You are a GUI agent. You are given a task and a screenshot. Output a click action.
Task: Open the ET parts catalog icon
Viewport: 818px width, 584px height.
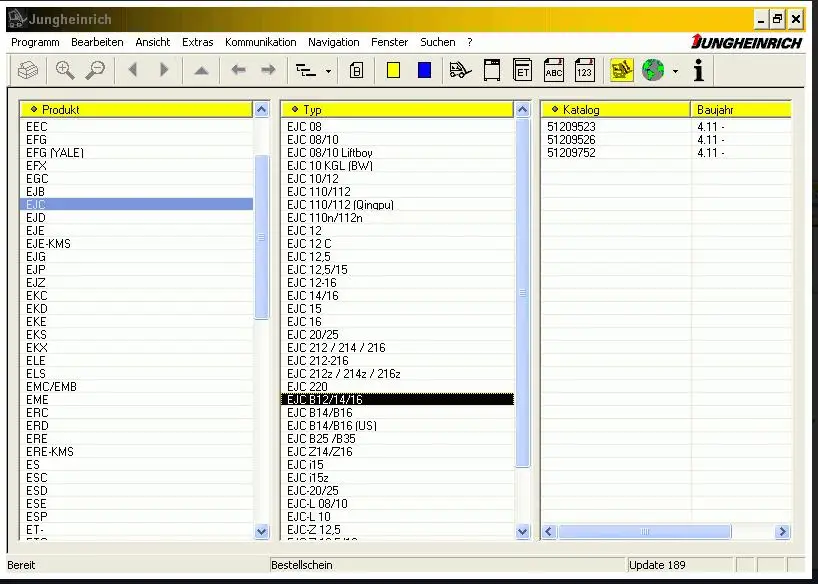(522, 70)
